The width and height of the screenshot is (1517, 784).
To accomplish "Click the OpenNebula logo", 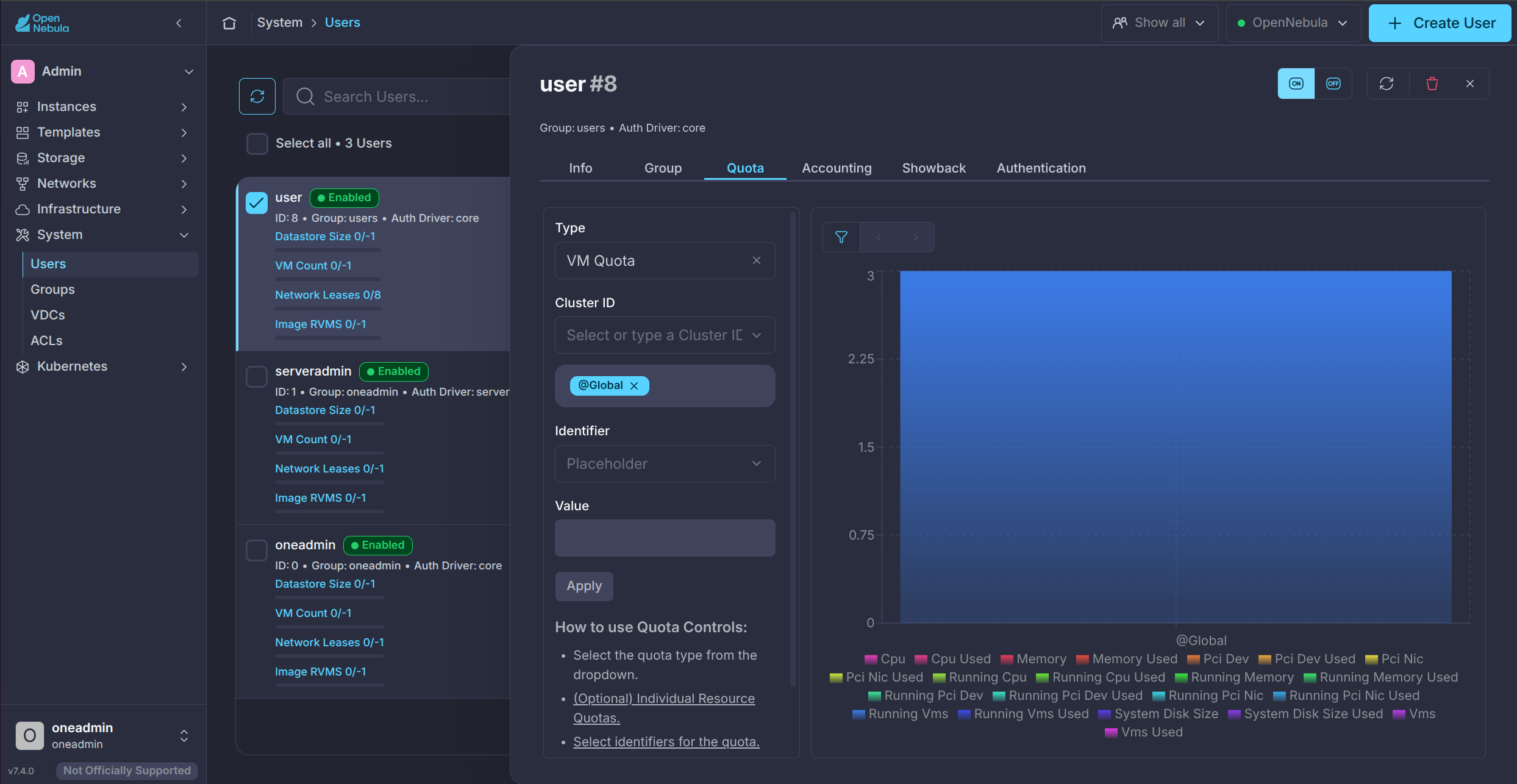I will 42,23.
